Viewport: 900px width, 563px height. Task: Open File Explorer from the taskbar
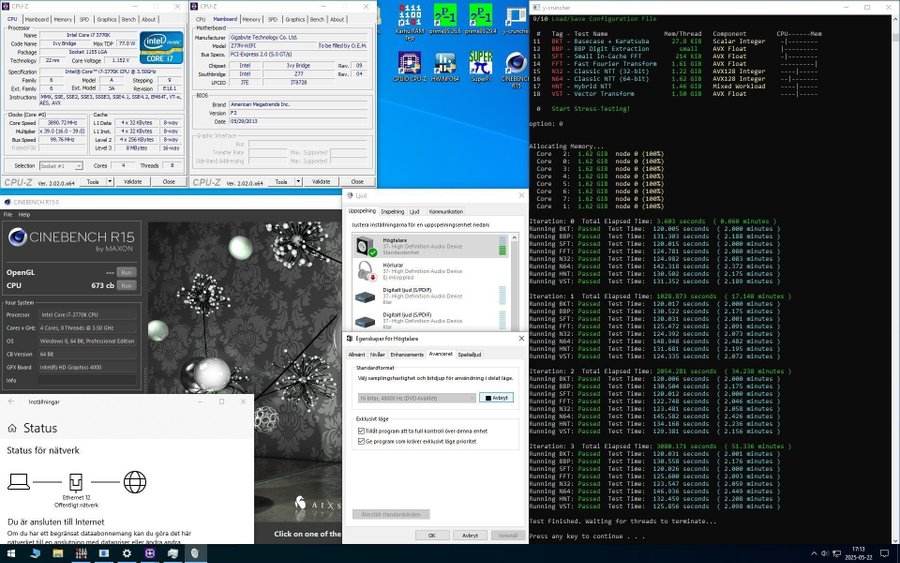click(58, 553)
